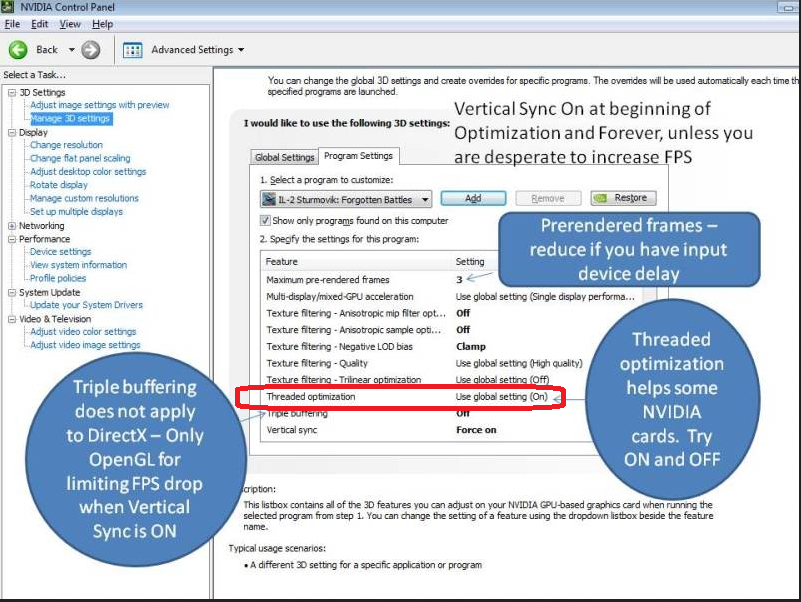Open View system information

tap(78, 265)
